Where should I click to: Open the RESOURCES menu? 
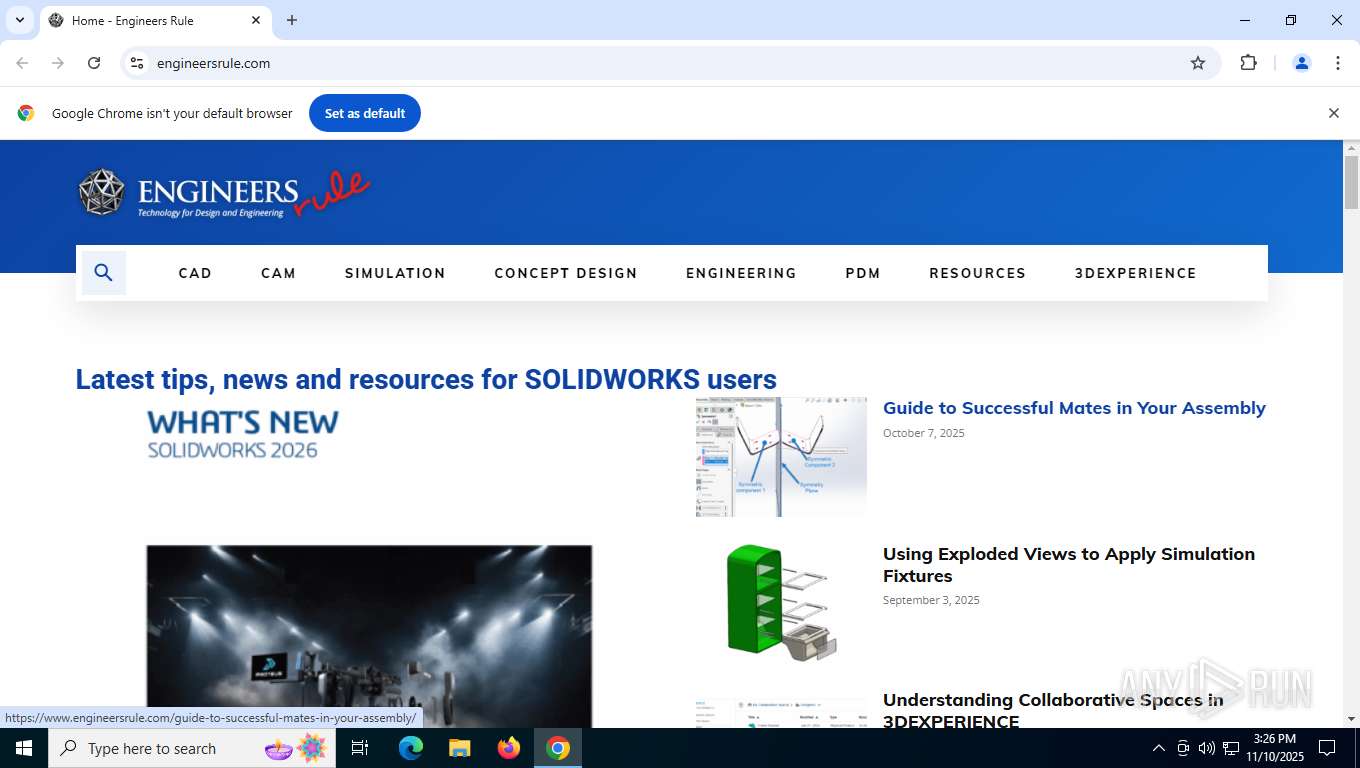click(x=977, y=273)
